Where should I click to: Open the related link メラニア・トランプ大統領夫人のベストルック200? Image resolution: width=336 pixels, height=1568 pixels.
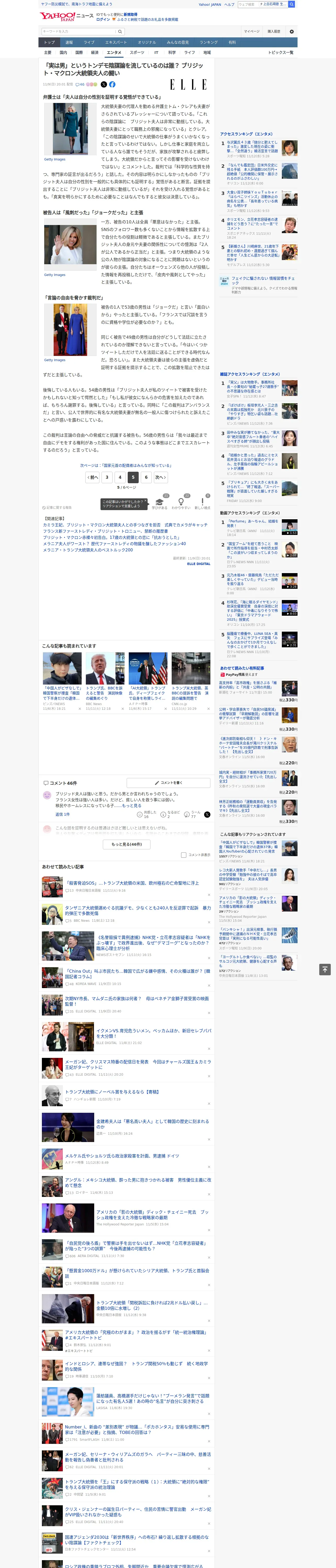click(88, 550)
